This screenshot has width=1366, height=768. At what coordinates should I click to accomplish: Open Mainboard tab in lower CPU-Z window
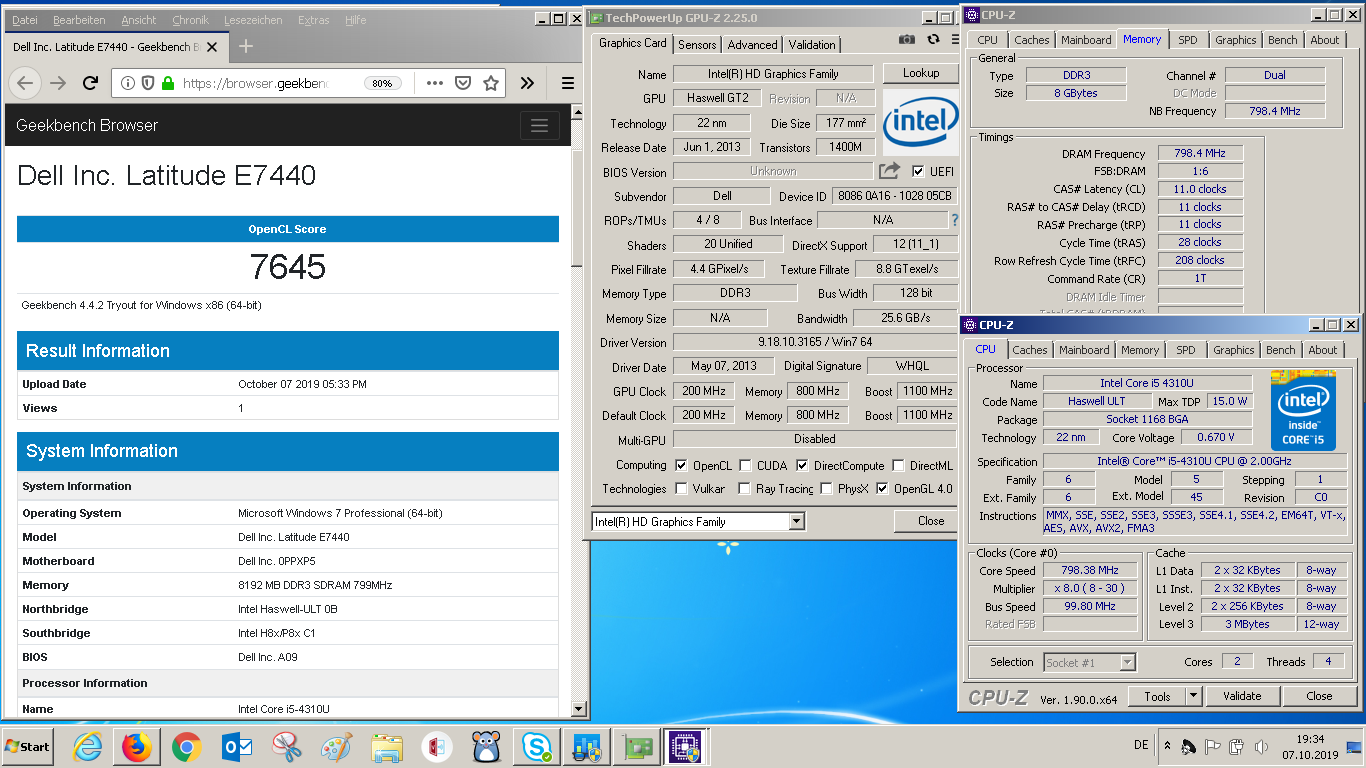pos(1084,350)
